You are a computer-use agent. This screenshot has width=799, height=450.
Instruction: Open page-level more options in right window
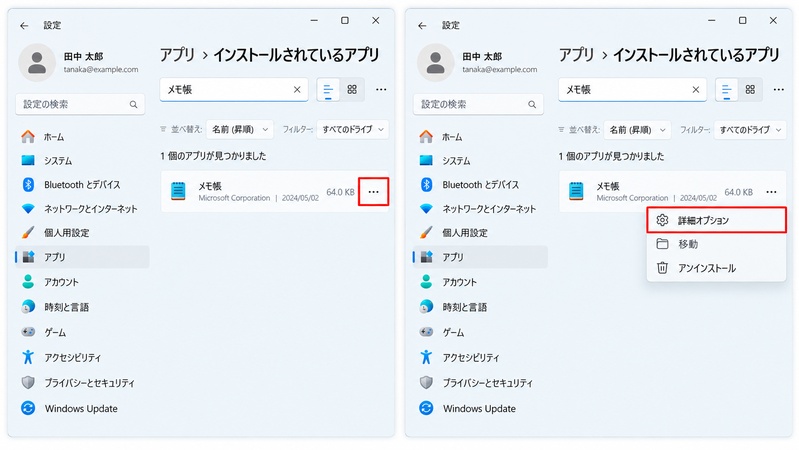[779, 90]
